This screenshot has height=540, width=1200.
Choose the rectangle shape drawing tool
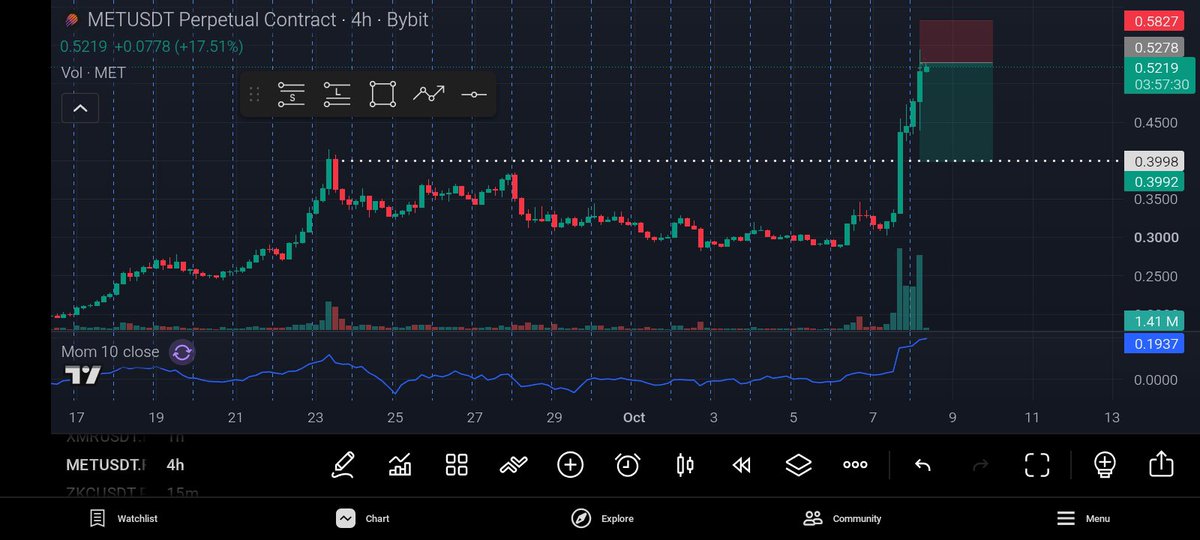[x=382, y=95]
